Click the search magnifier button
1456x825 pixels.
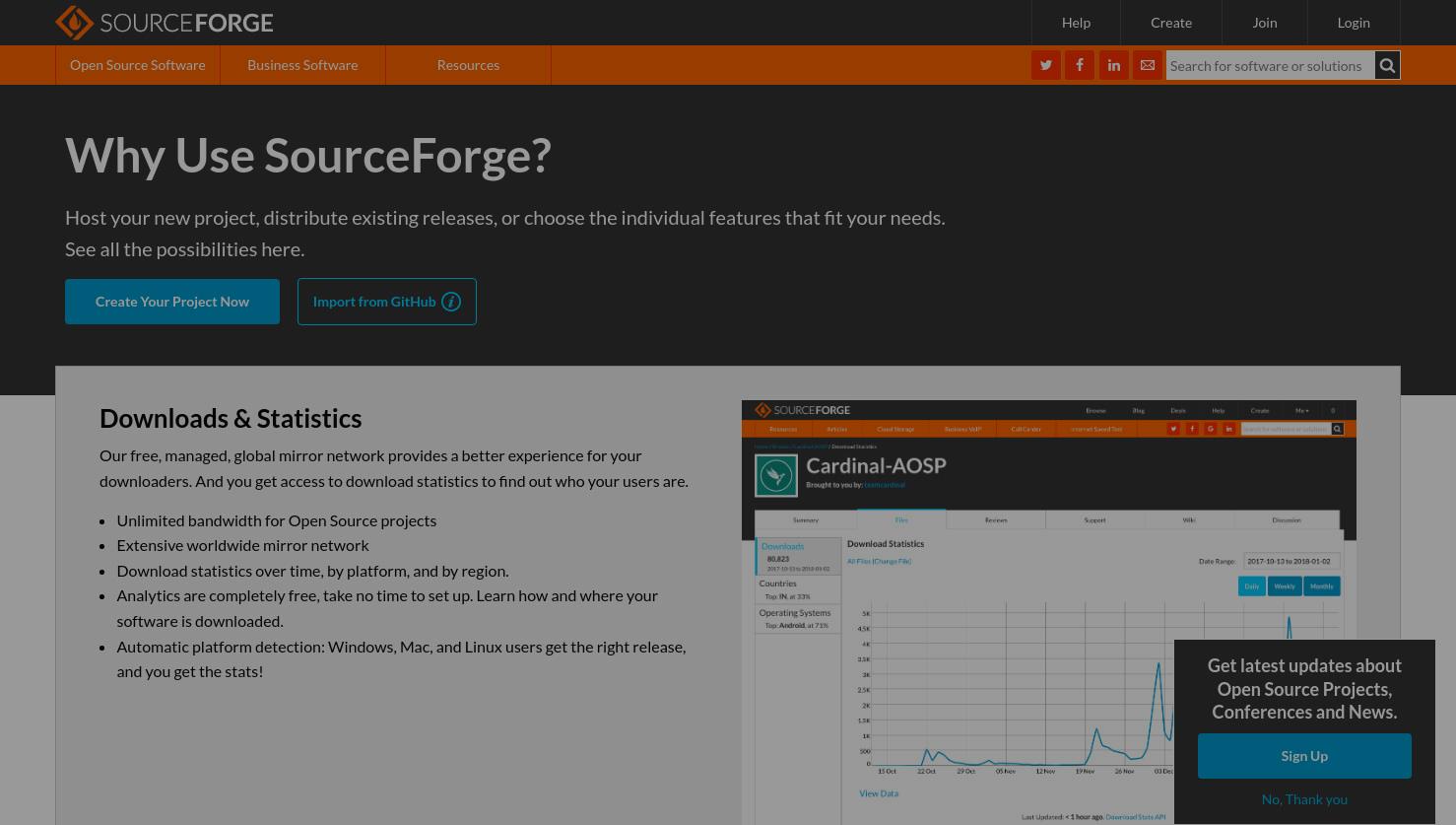(x=1387, y=66)
